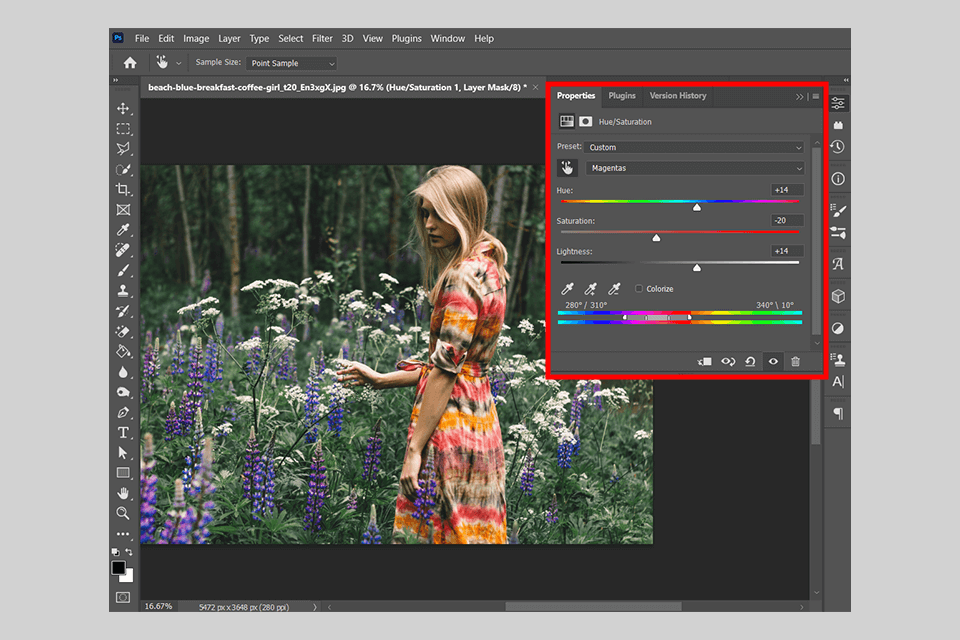
Task: Select the Rectangular Marquee tool
Action: [123, 129]
